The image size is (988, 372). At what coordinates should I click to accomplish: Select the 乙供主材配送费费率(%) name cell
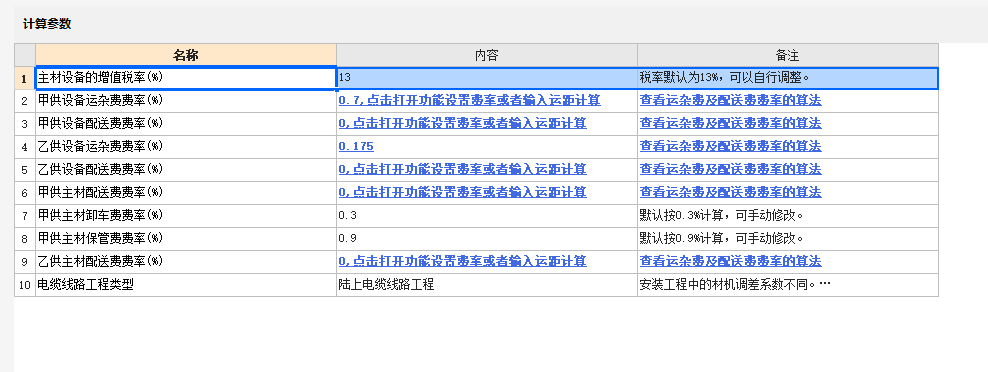coord(186,261)
